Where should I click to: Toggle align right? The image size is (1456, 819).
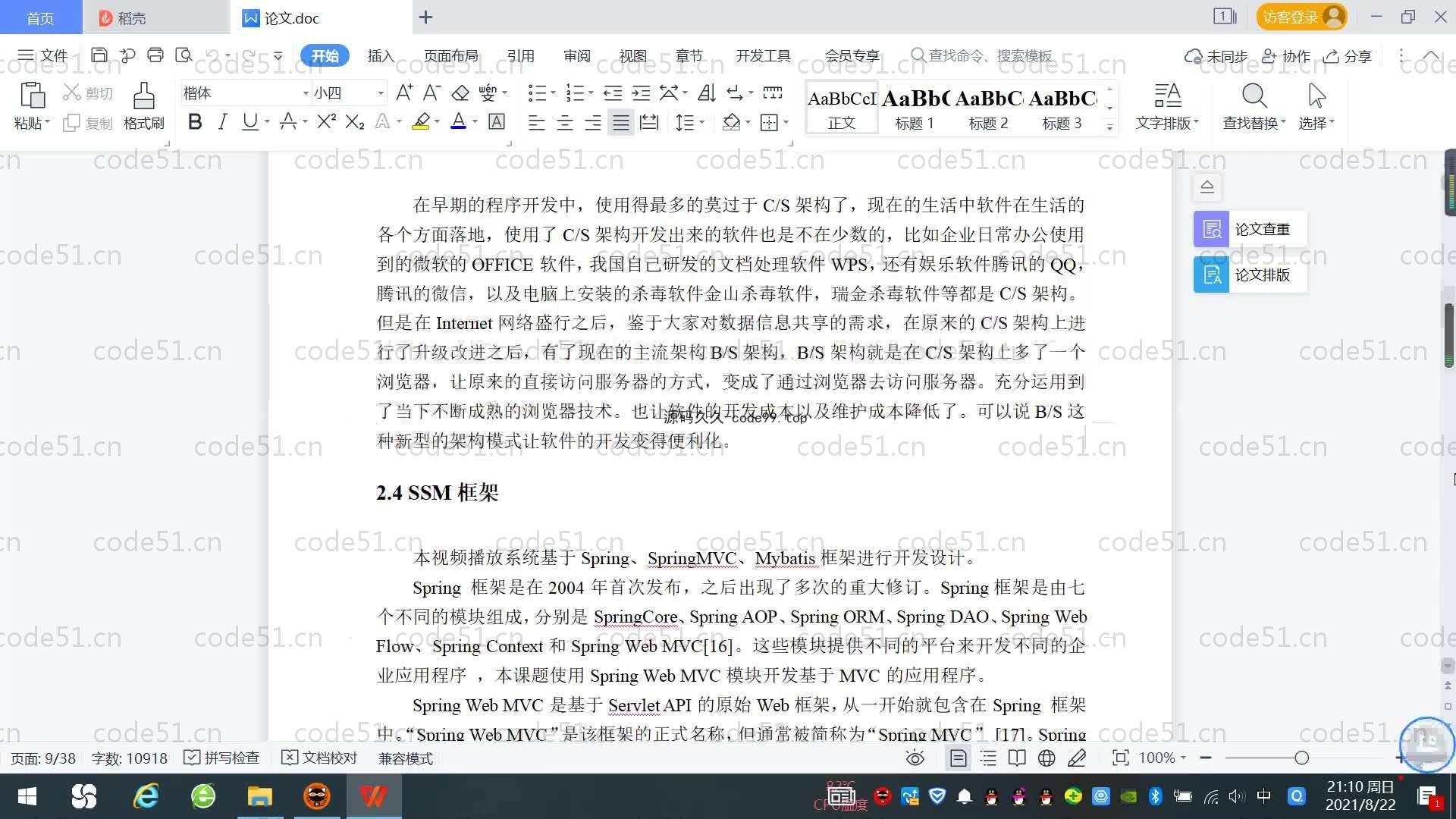[593, 122]
